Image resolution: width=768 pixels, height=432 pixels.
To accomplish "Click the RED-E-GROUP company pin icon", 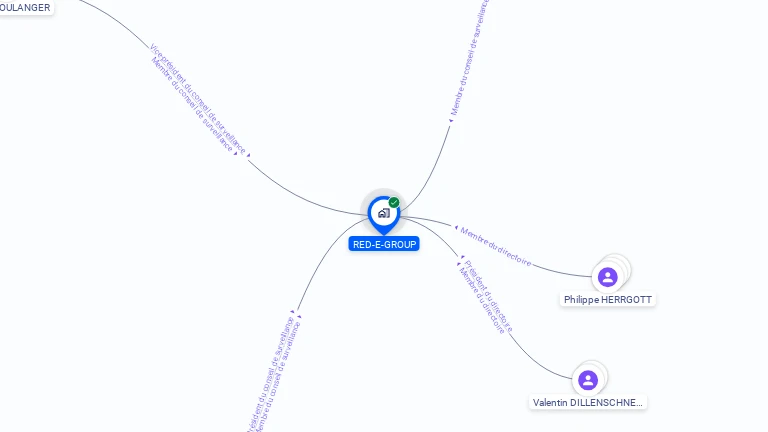I will coord(384,214).
